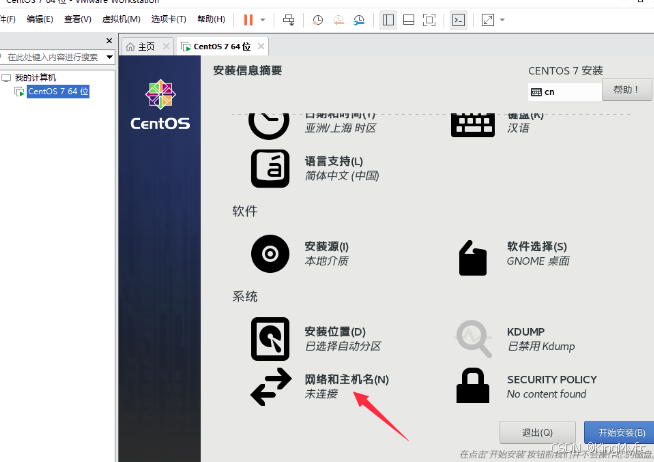This screenshot has width=654, height=462.
Task: Click the VMware pause virtual machine icon
Action: click(248, 20)
